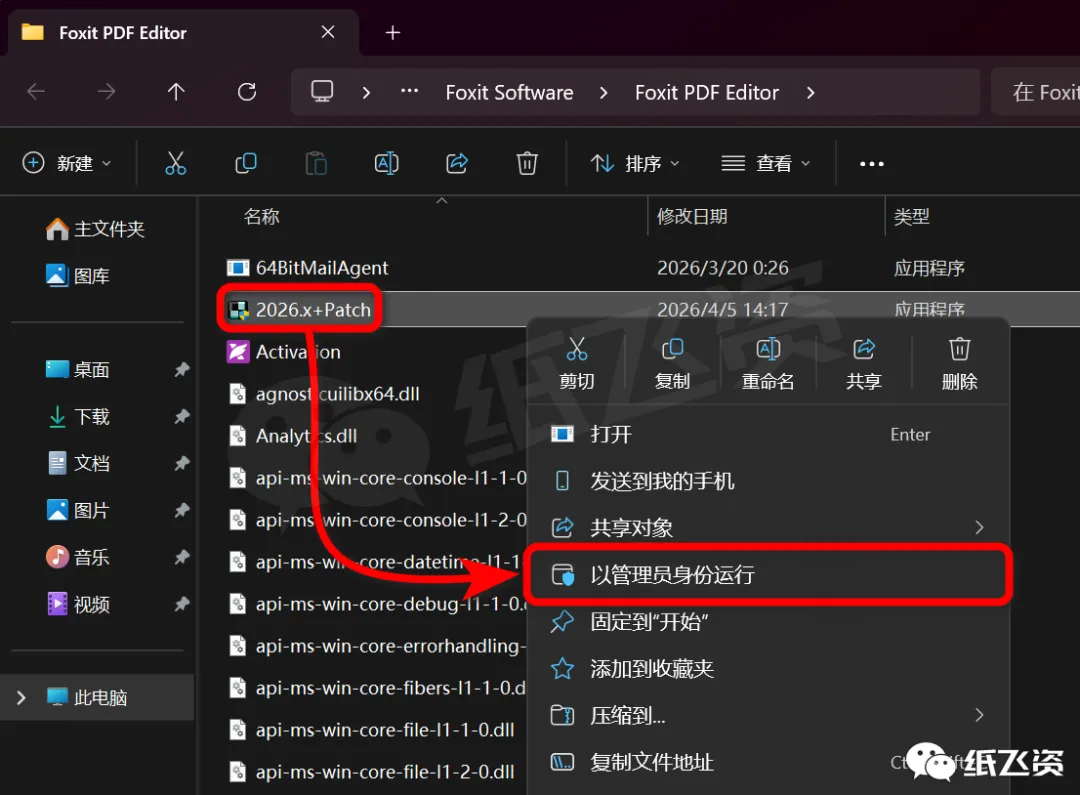
Task: Open 主文件夹 in sidebar
Action: 95,229
